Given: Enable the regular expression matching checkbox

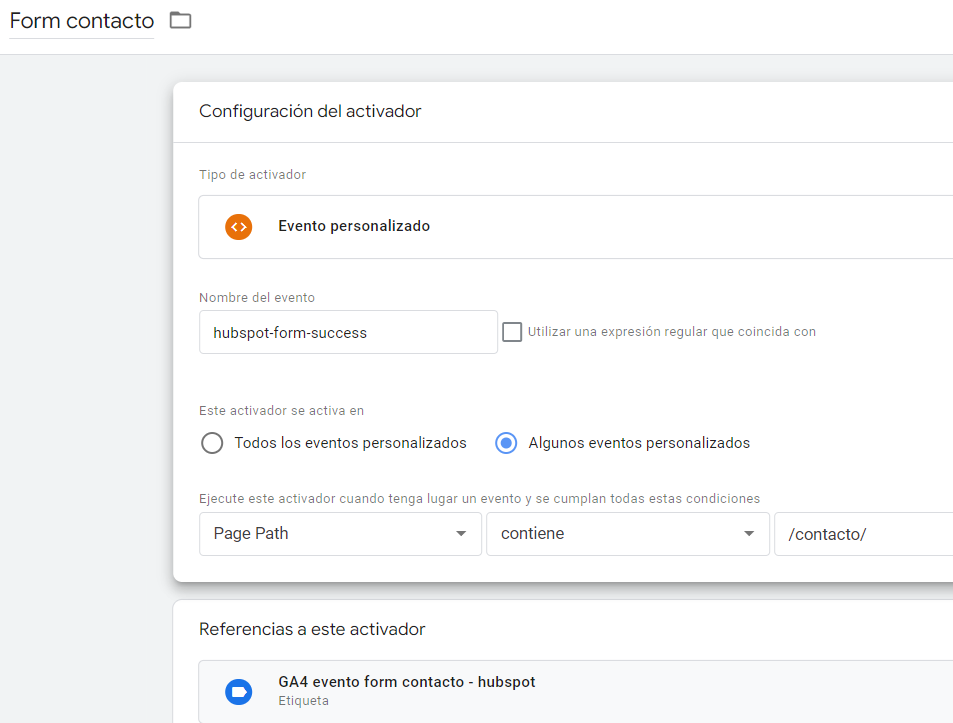Looking at the screenshot, I should coord(512,332).
